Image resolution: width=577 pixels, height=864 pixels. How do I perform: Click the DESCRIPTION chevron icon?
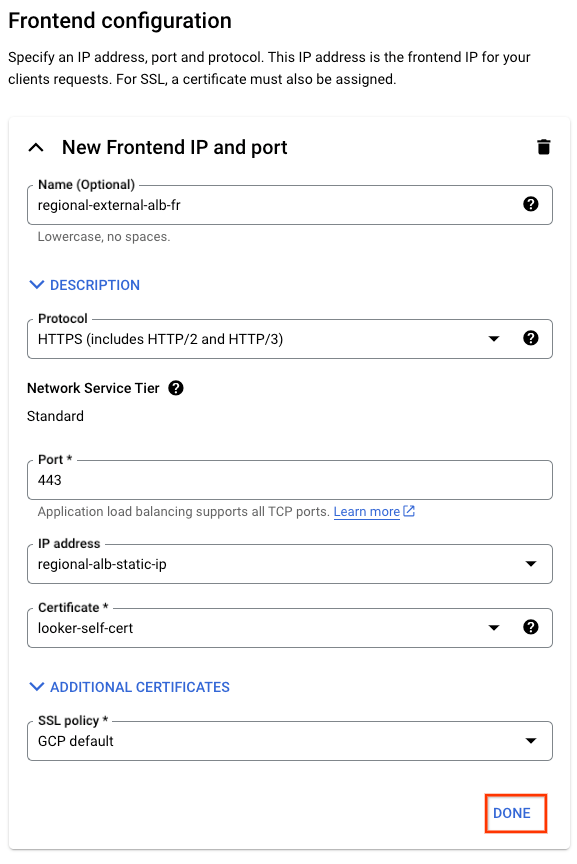tap(36, 285)
